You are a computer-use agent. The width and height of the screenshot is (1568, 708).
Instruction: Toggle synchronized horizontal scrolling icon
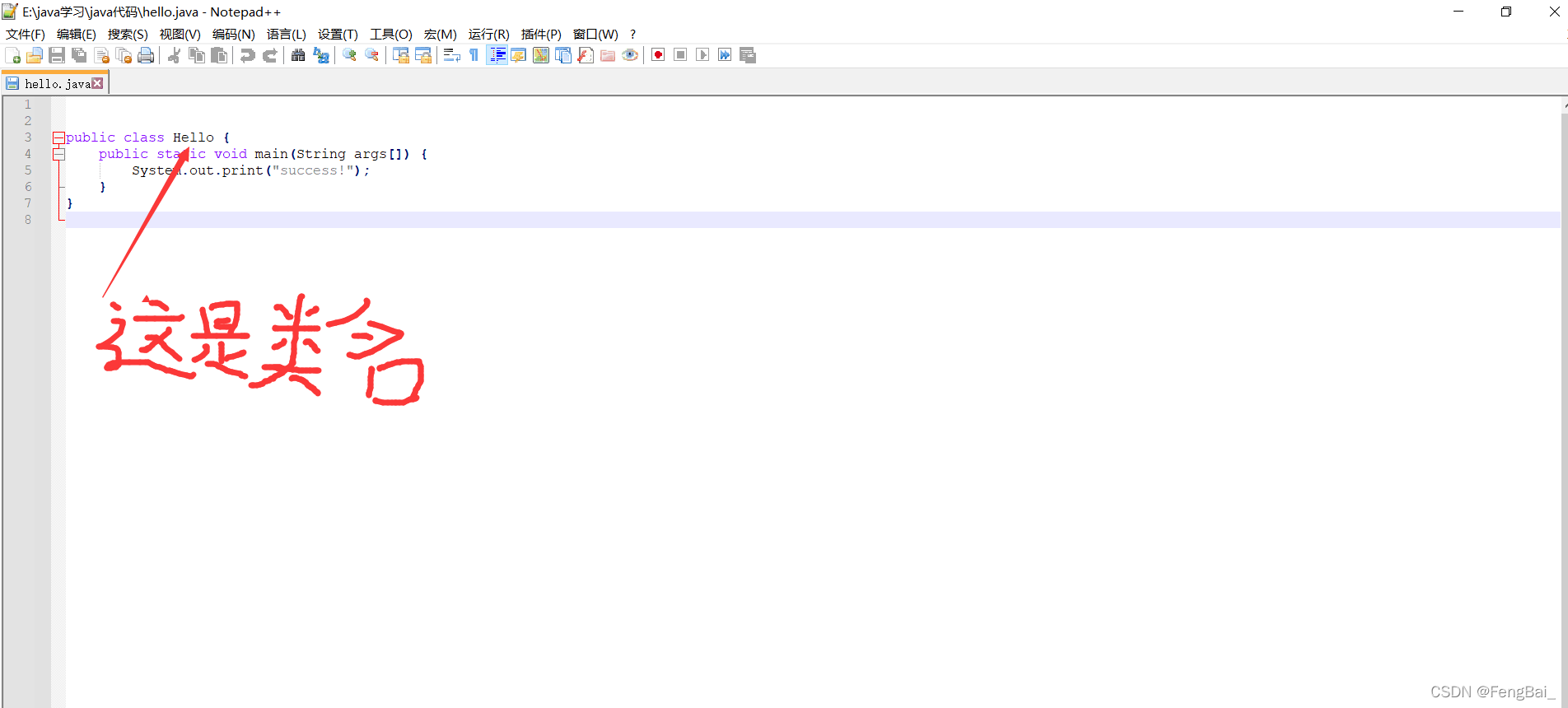tap(422, 55)
